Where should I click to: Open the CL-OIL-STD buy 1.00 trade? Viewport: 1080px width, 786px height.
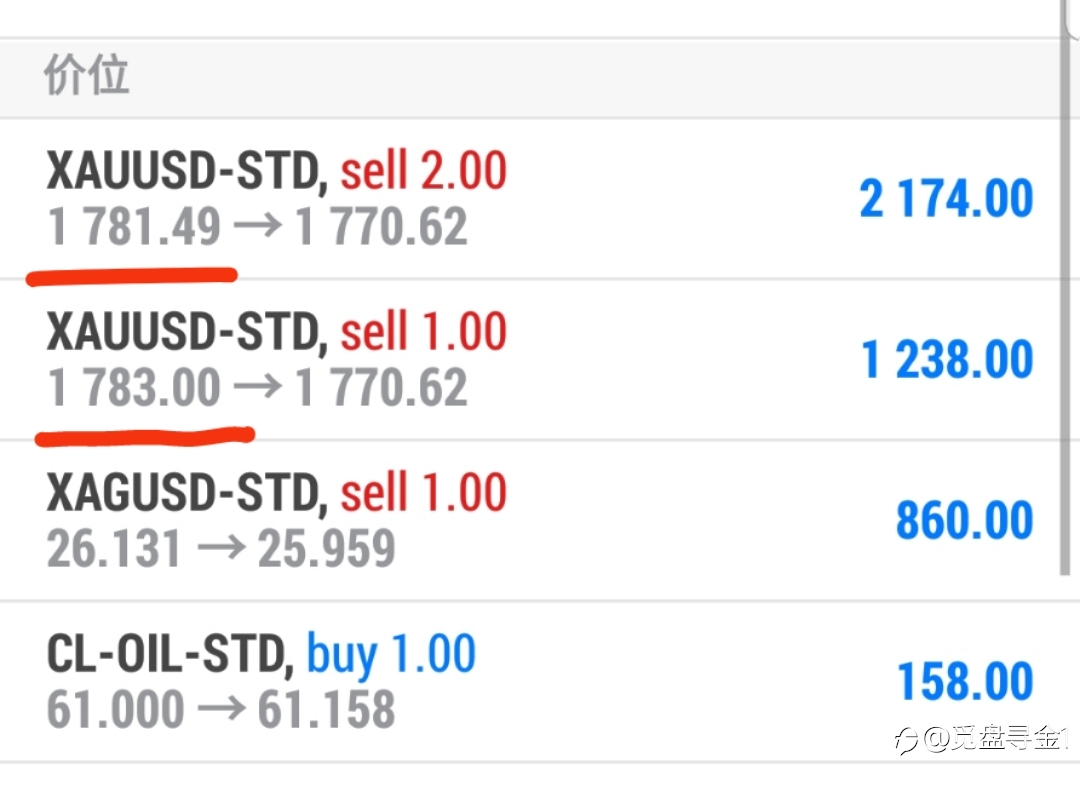pyautogui.click(x=529, y=682)
